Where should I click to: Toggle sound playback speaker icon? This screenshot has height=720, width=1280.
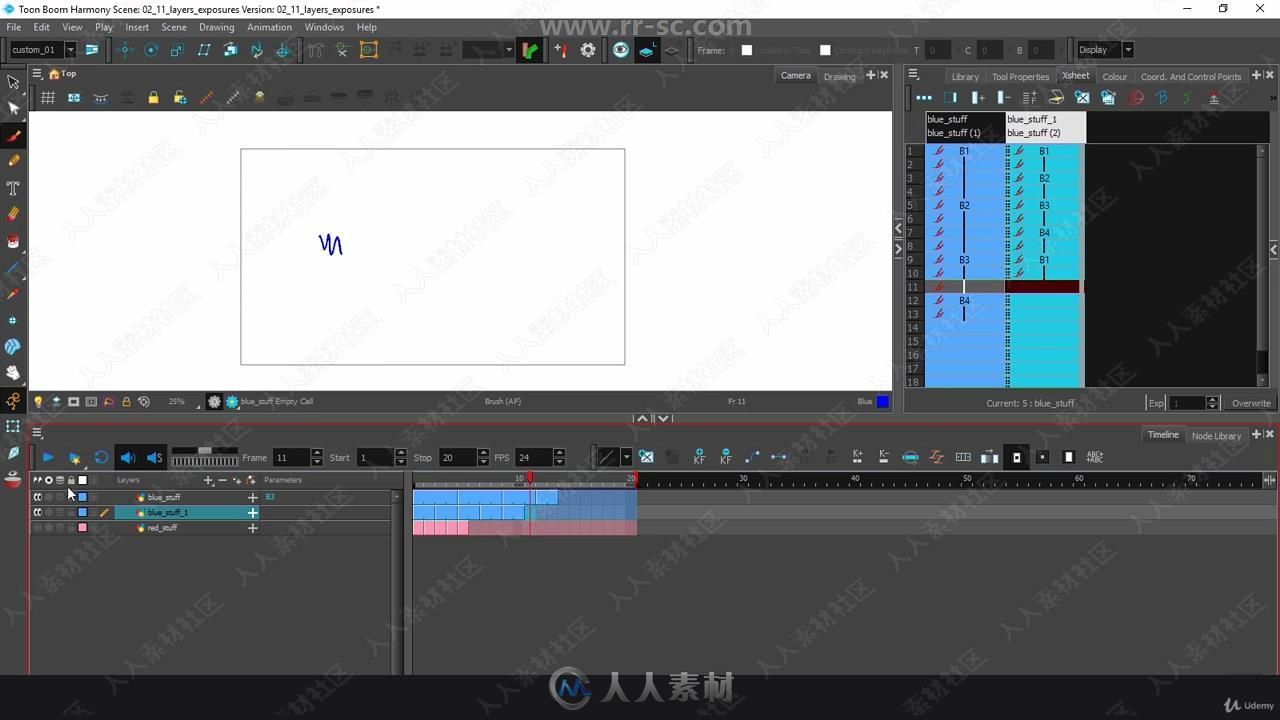pyautogui.click(x=128, y=457)
